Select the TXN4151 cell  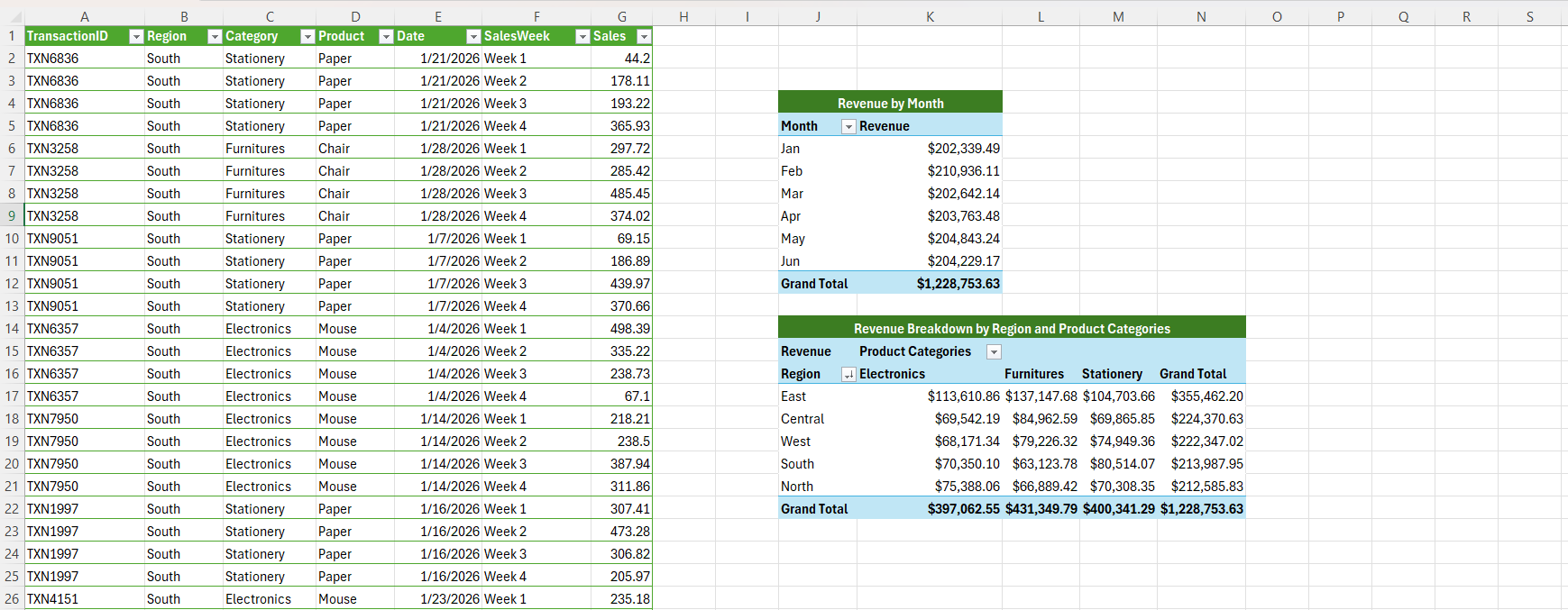coord(85,598)
